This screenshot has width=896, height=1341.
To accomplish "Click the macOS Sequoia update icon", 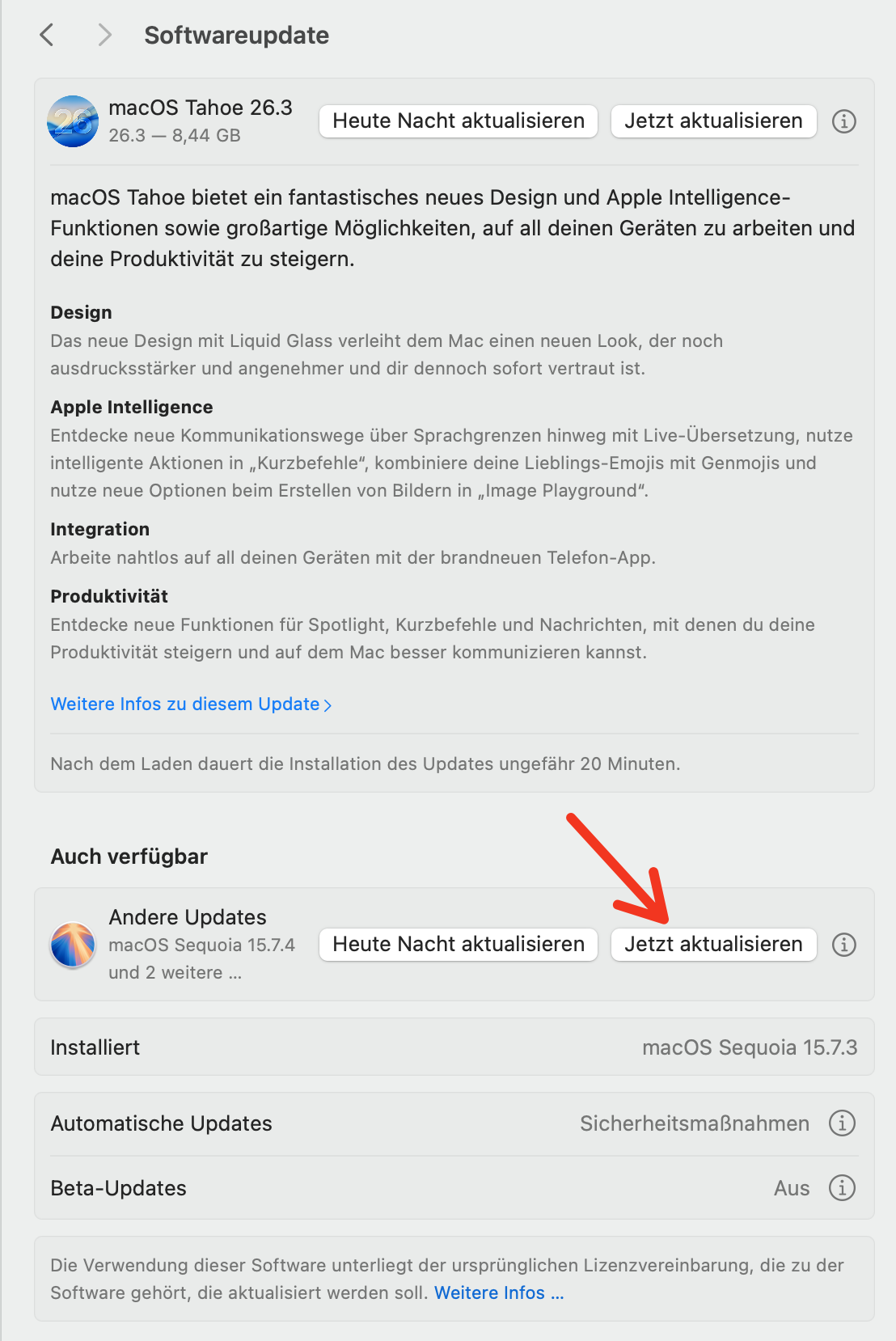I will [x=73, y=945].
